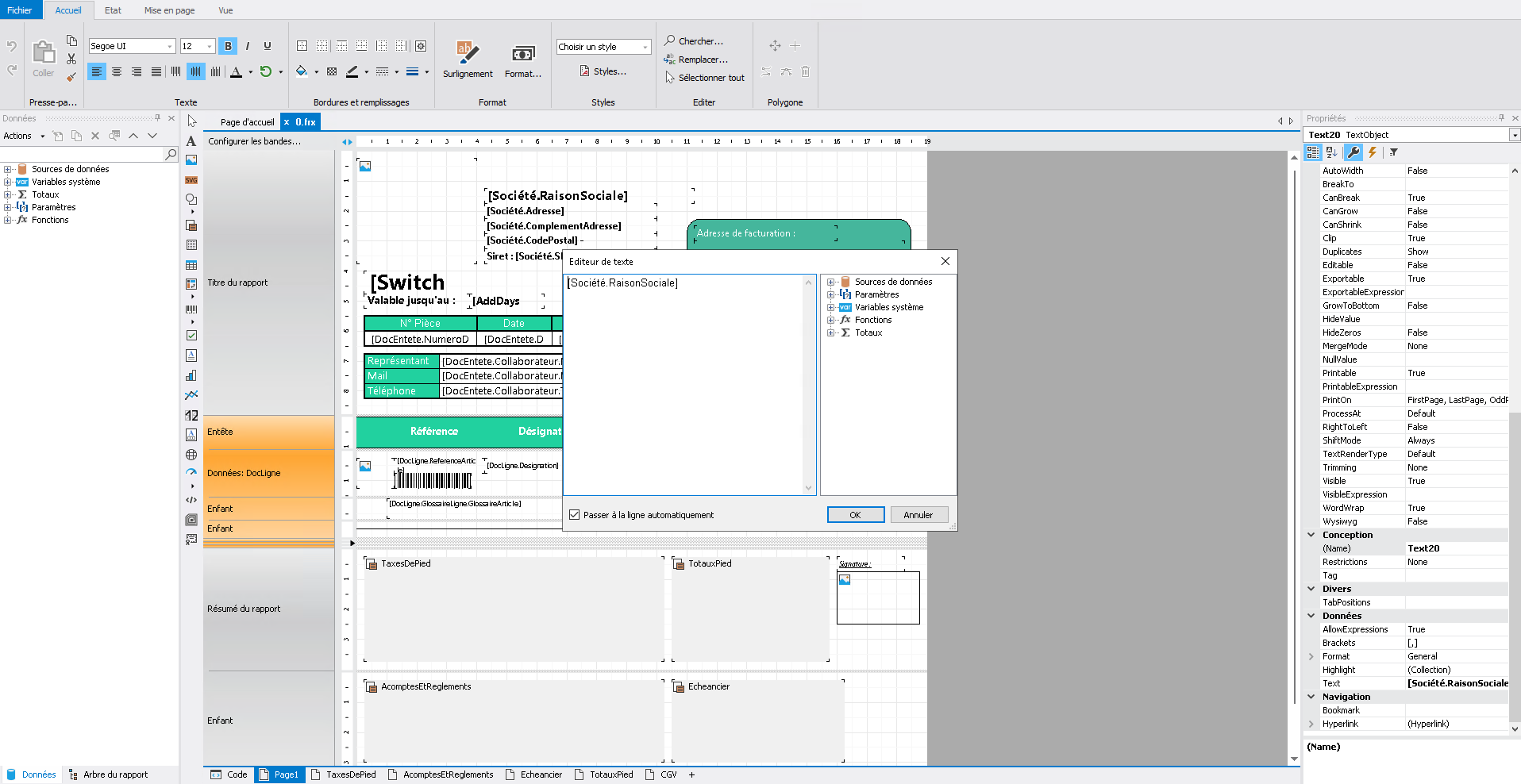Screen dimensions: 1521x784
Task: Open the font name dropdown
Action: pyautogui.click(x=169, y=47)
